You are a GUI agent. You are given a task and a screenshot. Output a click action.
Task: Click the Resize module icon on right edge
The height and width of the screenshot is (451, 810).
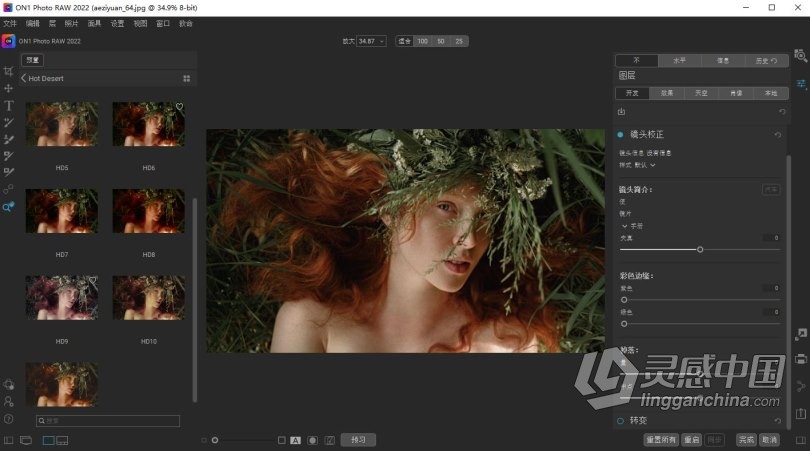pos(801,334)
